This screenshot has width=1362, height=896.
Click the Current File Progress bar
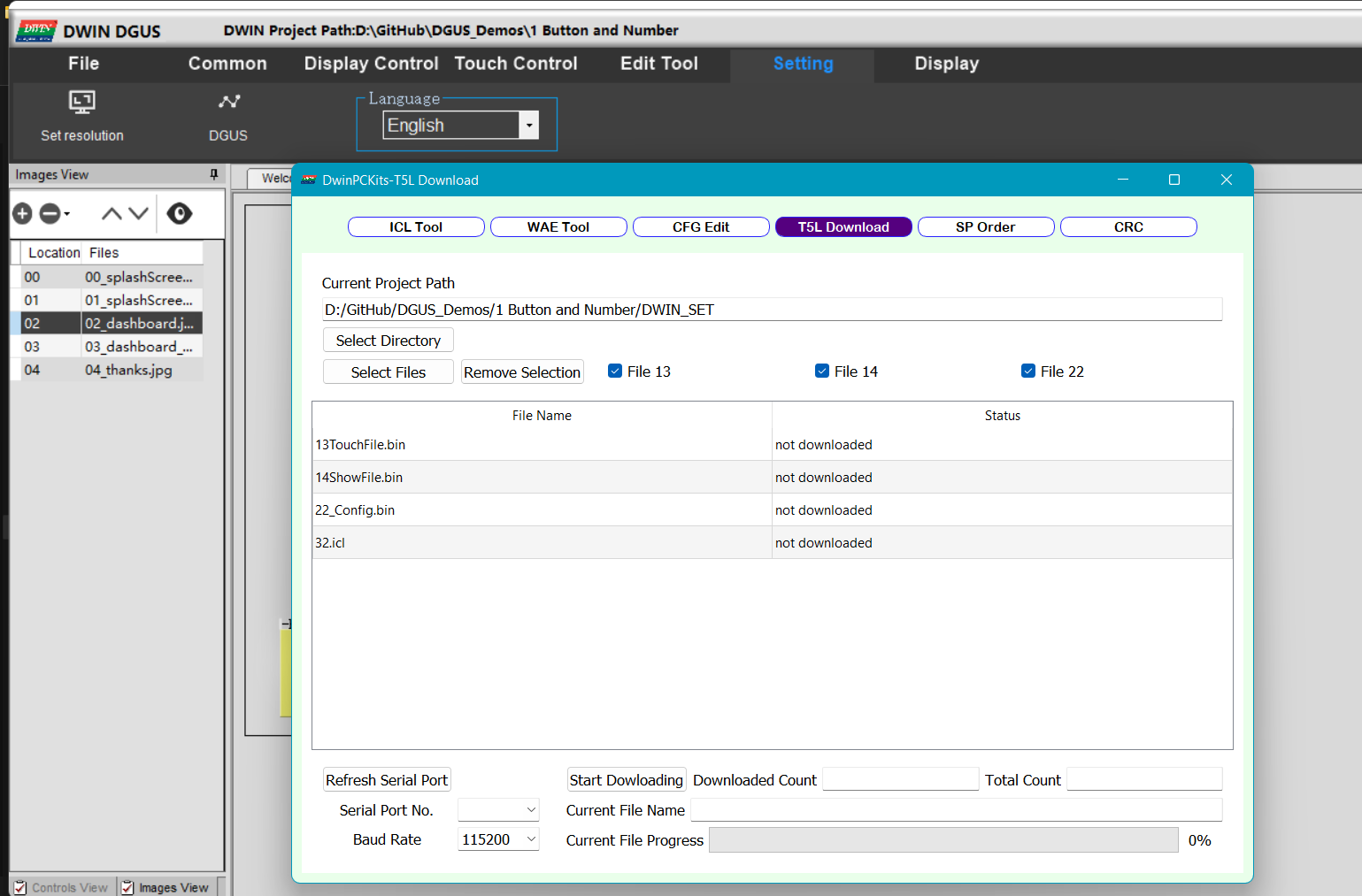[x=943, y=840]
